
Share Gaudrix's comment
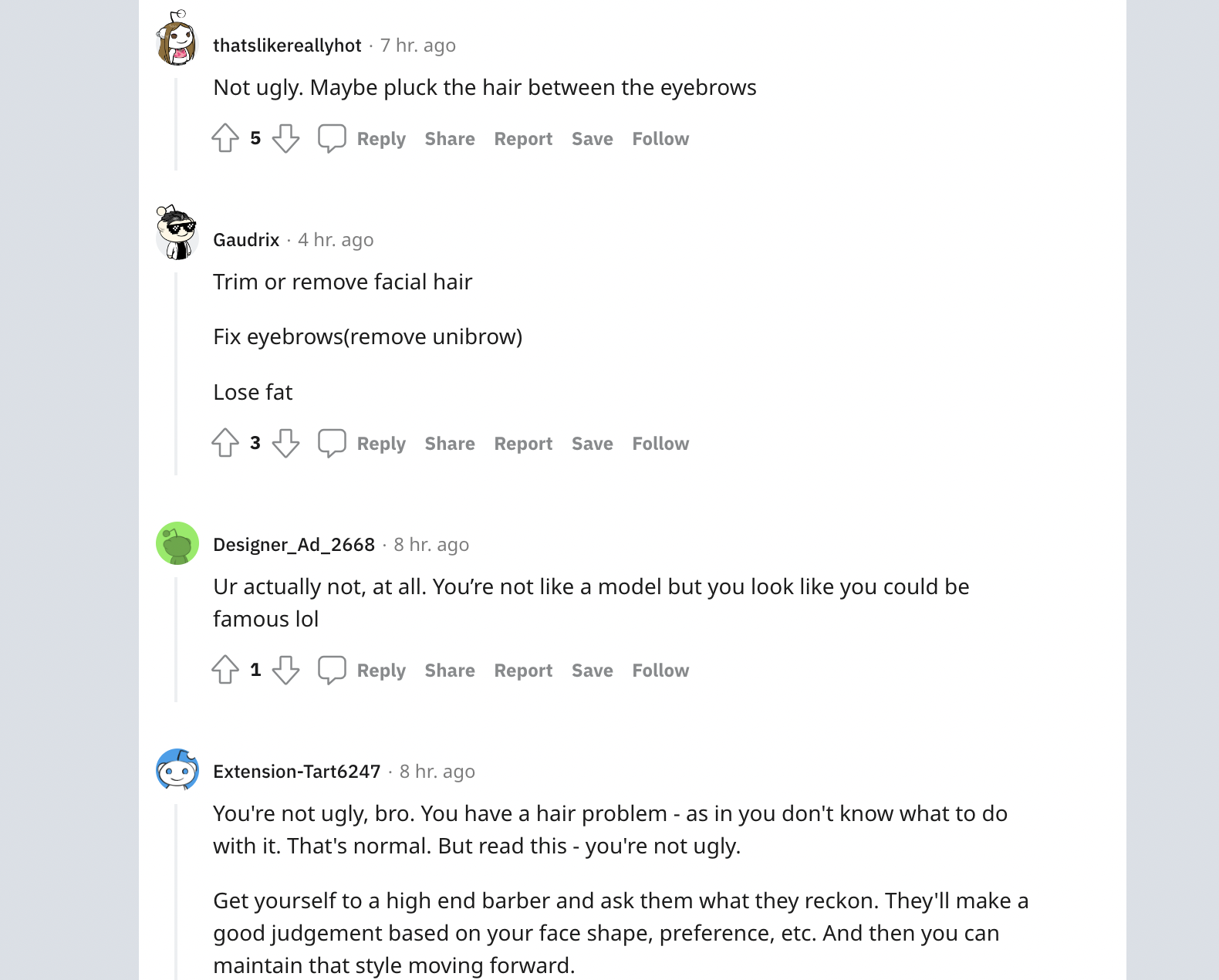click(x=450, y=444)
